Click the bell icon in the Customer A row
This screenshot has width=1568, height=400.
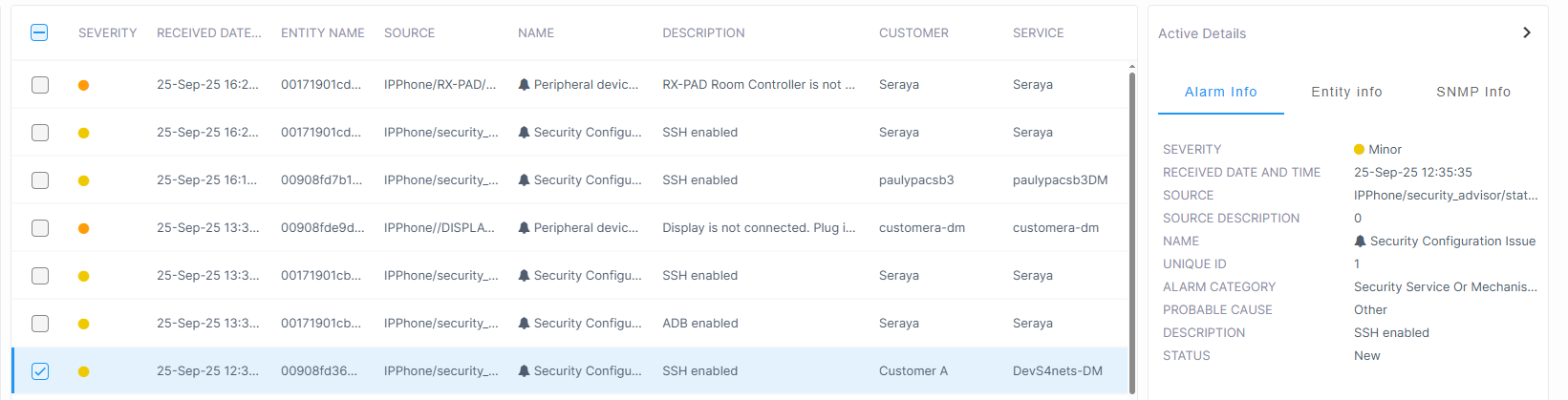[x=524, y=371]
